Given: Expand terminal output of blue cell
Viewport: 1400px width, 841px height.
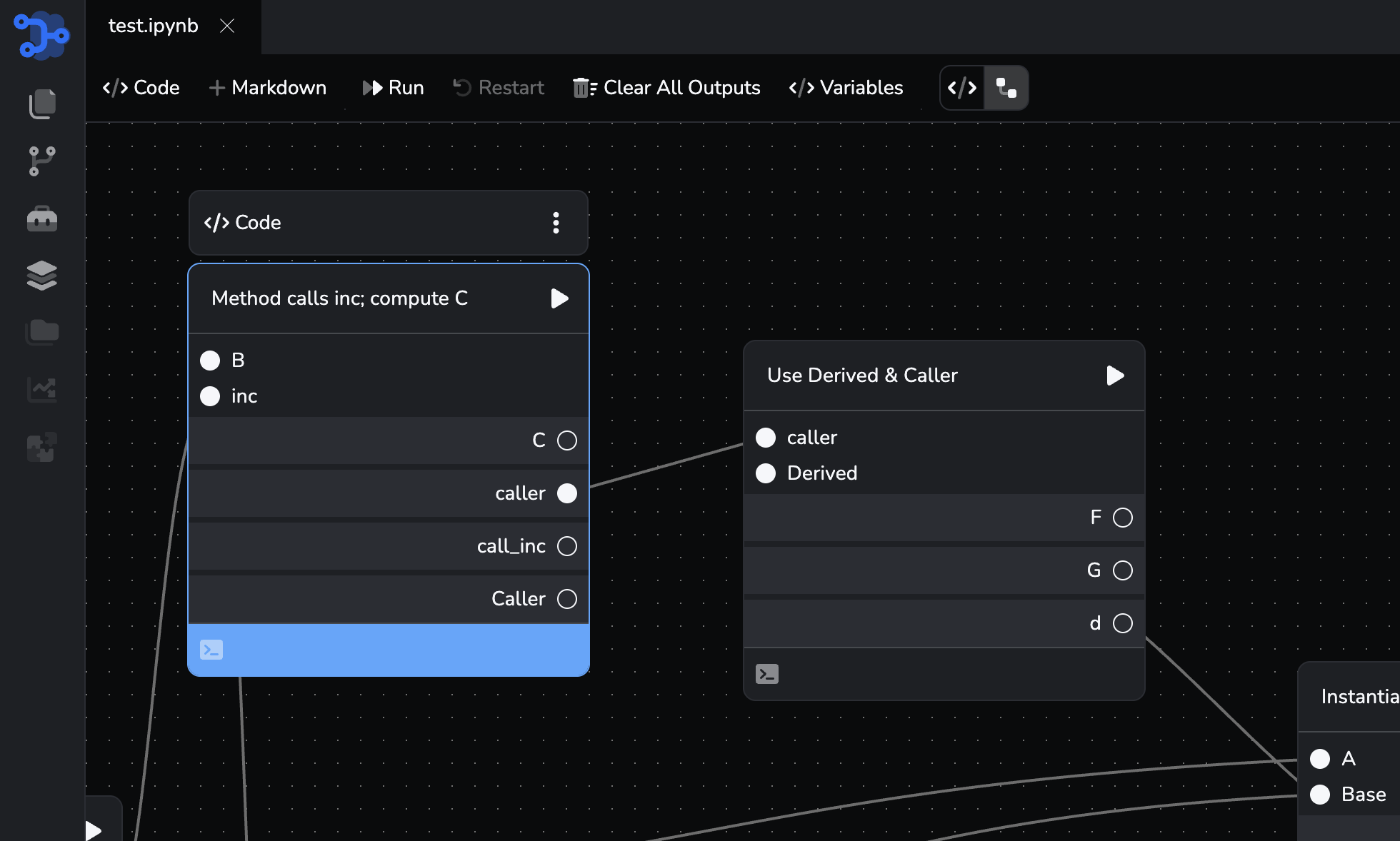Looking at the screenshot, I should coord(211,650).
